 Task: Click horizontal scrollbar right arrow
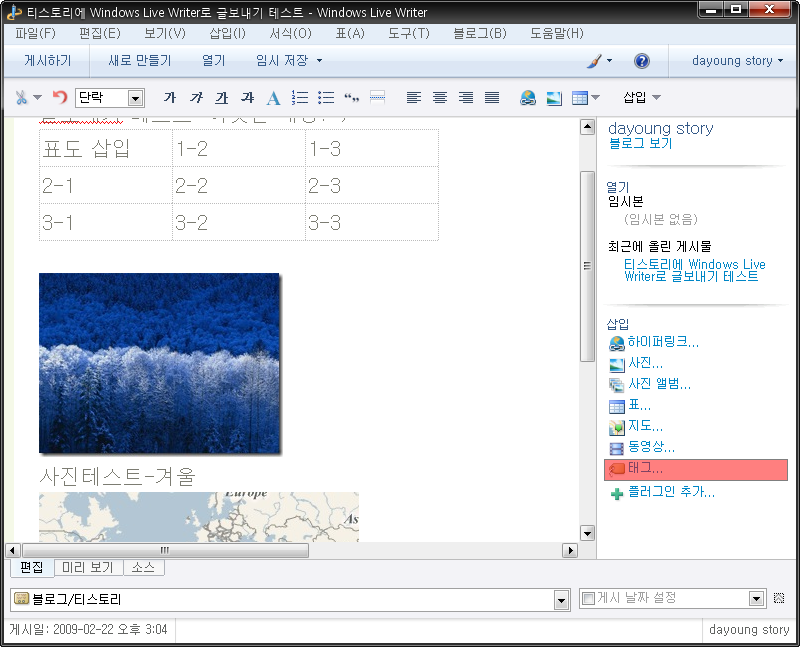tap(570, 551)
